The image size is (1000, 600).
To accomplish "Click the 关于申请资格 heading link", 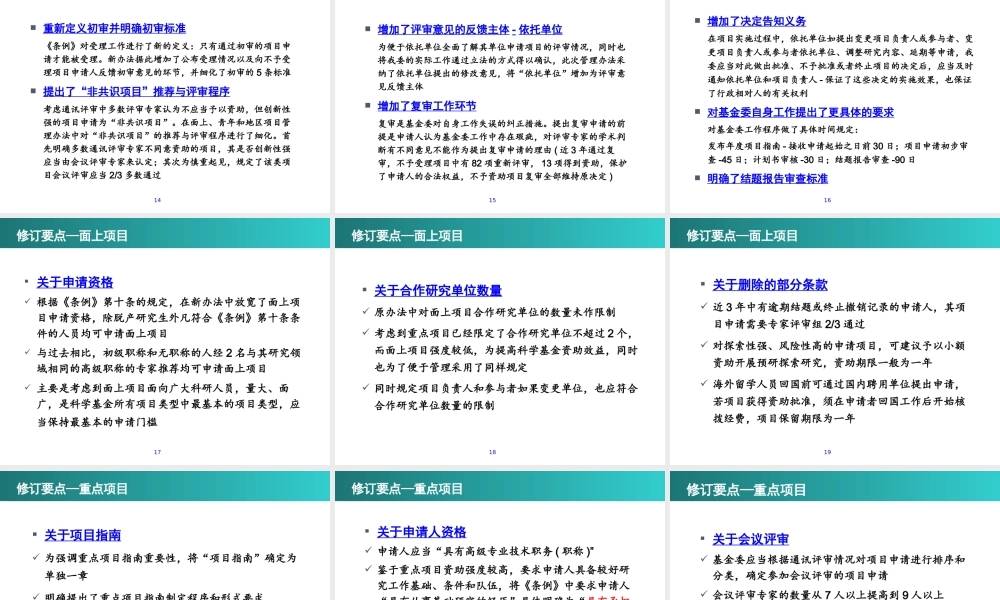I will point(75,282).
